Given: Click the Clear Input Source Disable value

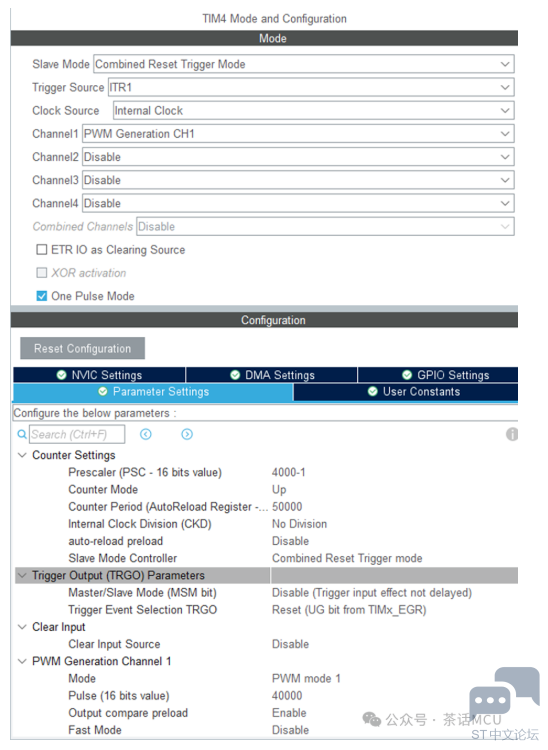Looking at the screenshot, I should pos(290,645).
